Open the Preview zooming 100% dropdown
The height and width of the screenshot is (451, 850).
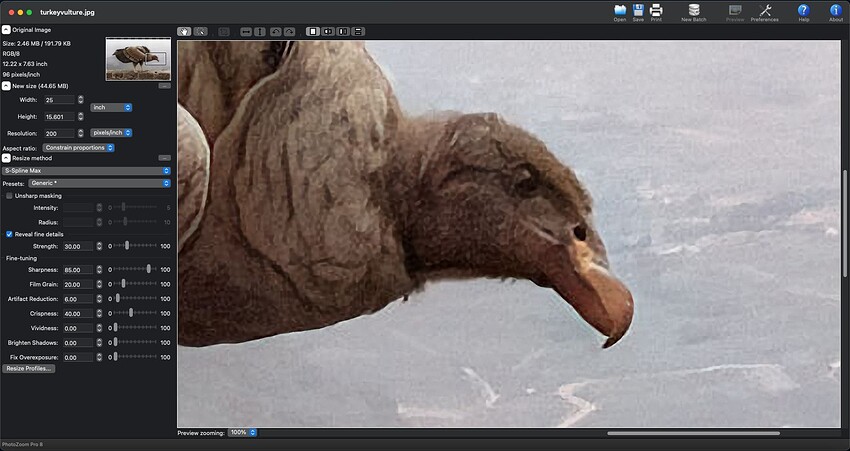242,433
